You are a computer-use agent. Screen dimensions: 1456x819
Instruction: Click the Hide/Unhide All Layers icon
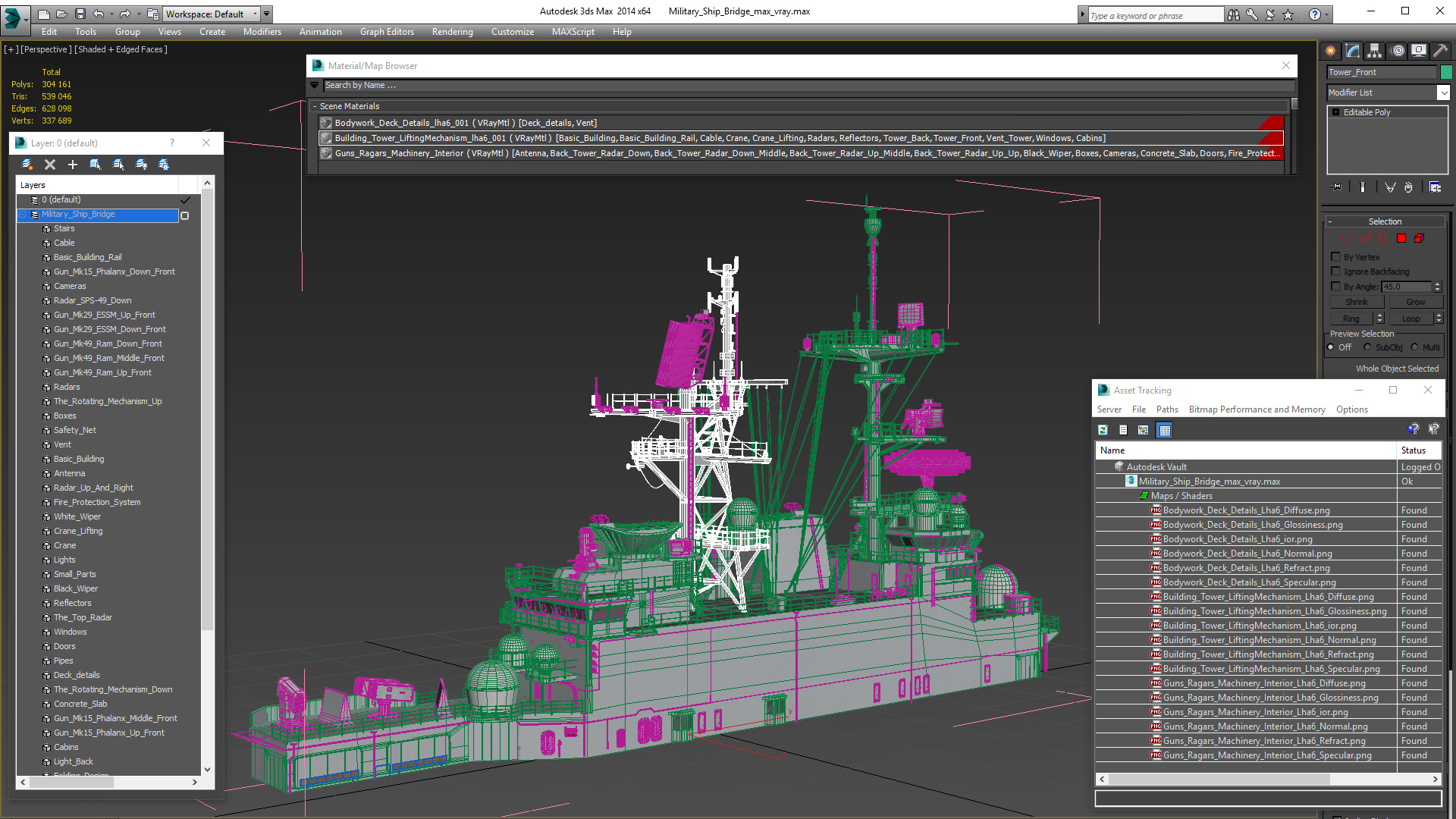pos(141,165)
